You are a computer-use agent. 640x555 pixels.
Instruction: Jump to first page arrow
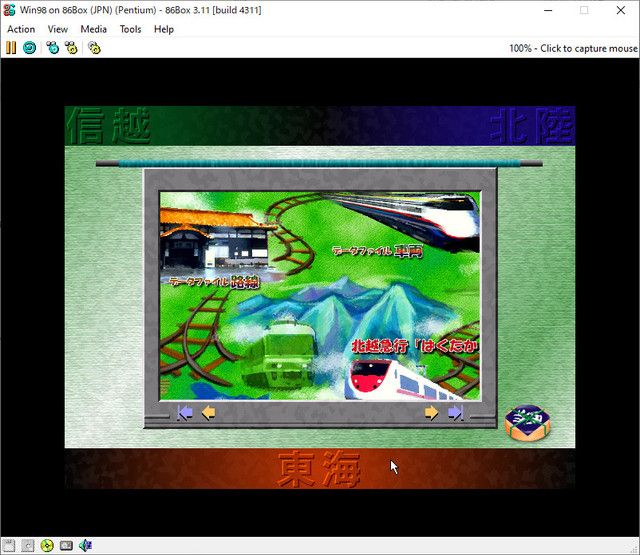(x=185, y=413)
